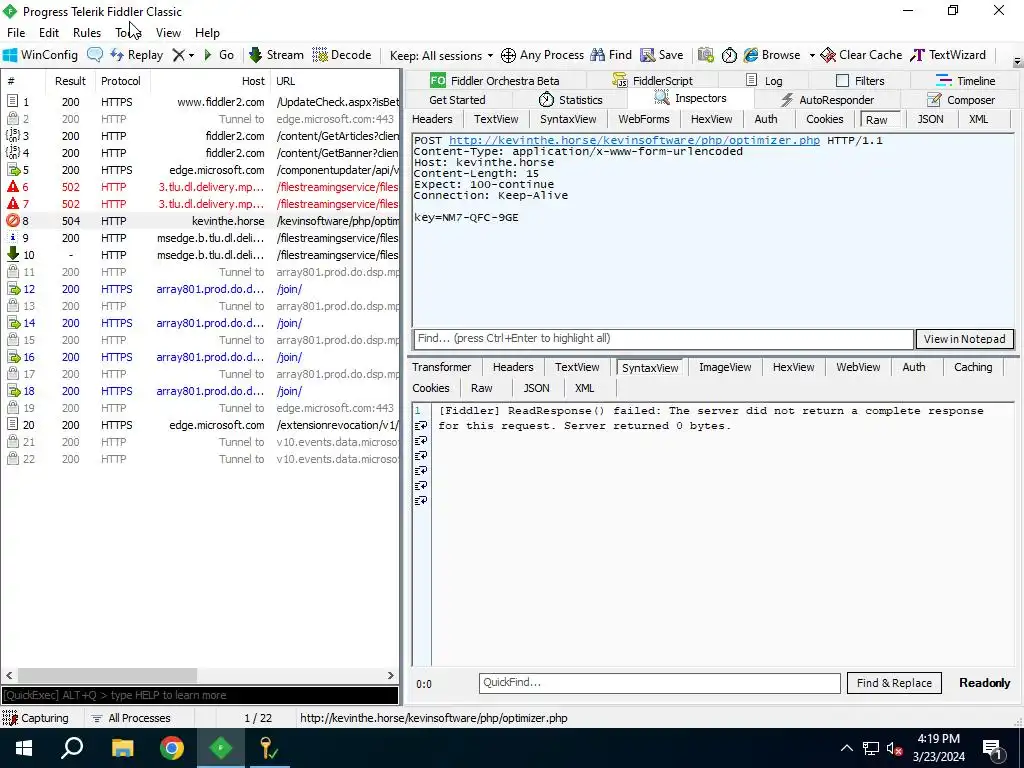
Task: Click the Save sessions toolbar button
Action: (x=662, y=55)
